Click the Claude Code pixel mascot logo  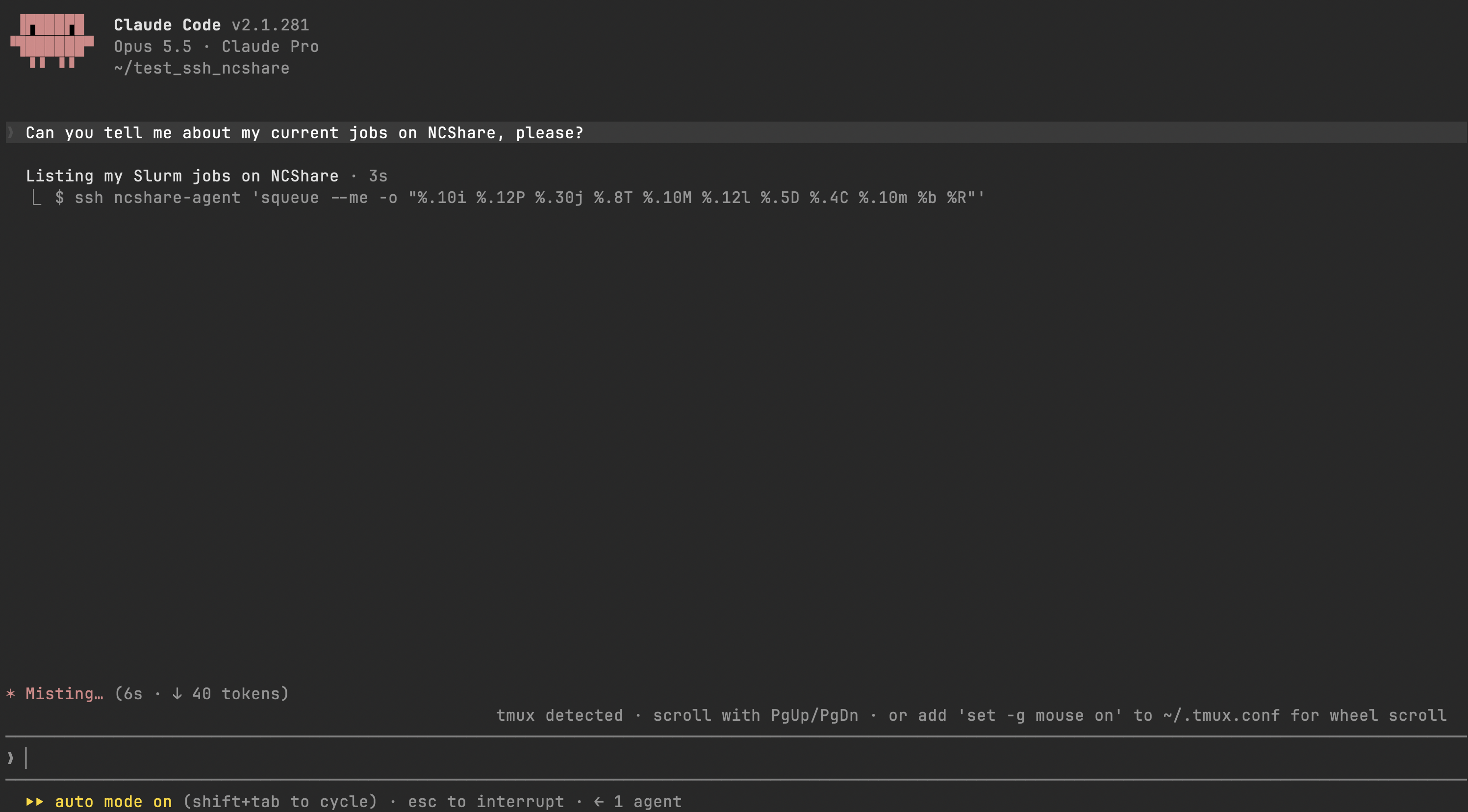[x=52, y=41]
